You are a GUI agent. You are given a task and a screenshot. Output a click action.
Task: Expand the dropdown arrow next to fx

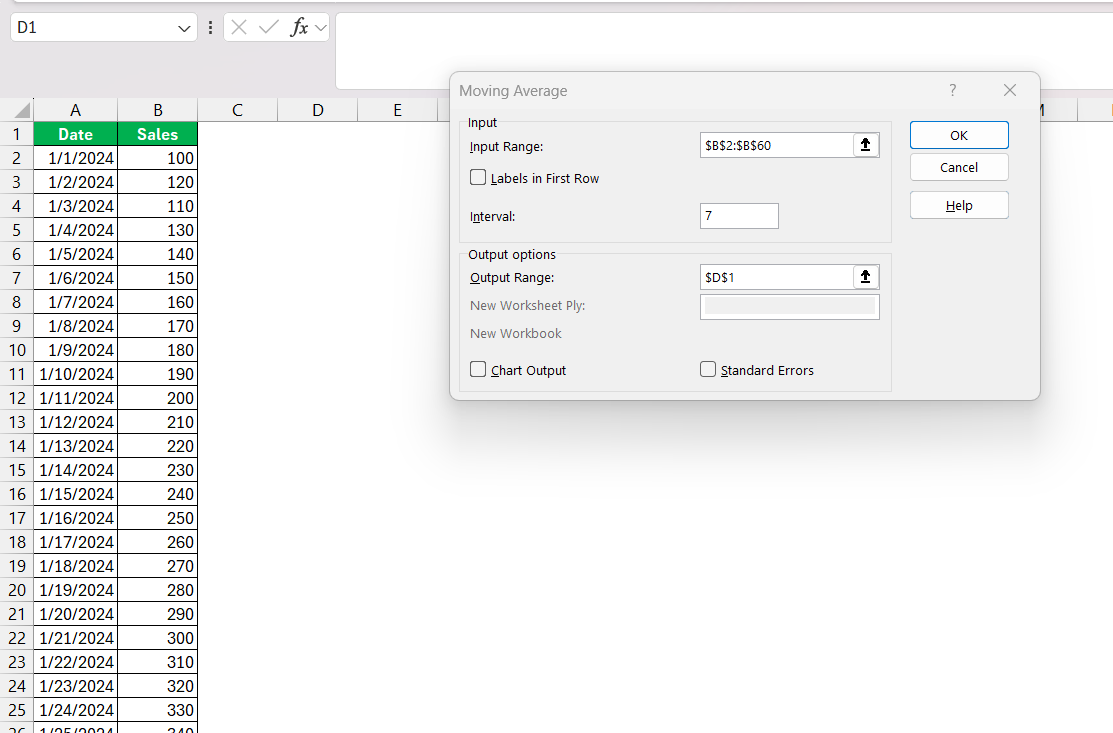321,28
